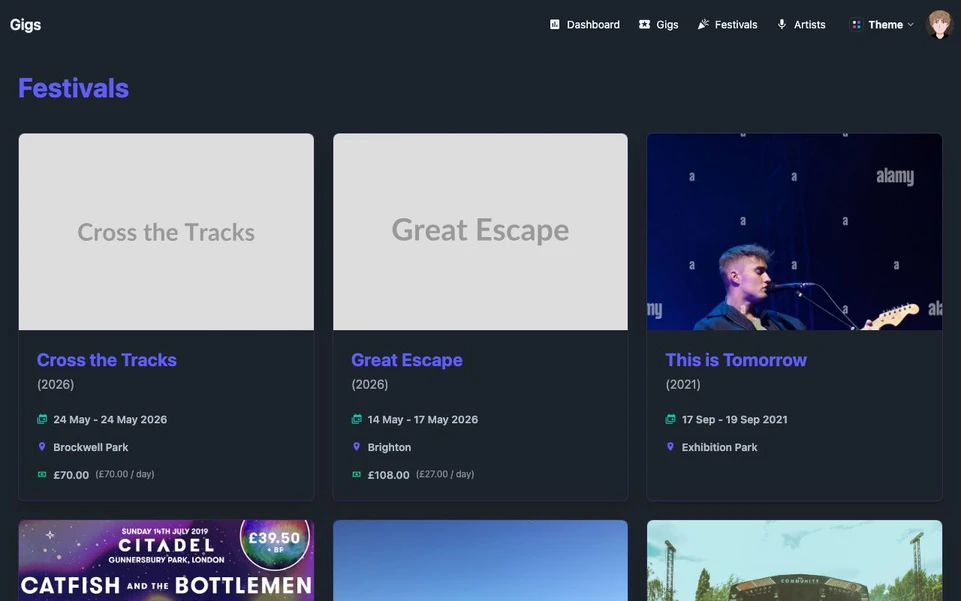Click the £70.00 price text
Viewport: 961px width, 601px height.
[x=71, y=475]
